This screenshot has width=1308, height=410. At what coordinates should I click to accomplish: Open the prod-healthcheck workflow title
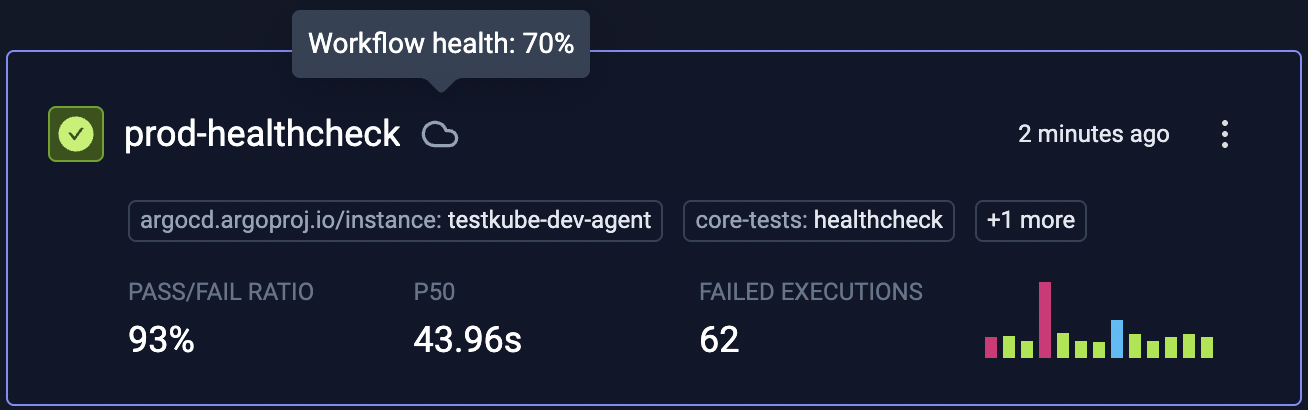(262, 134)
